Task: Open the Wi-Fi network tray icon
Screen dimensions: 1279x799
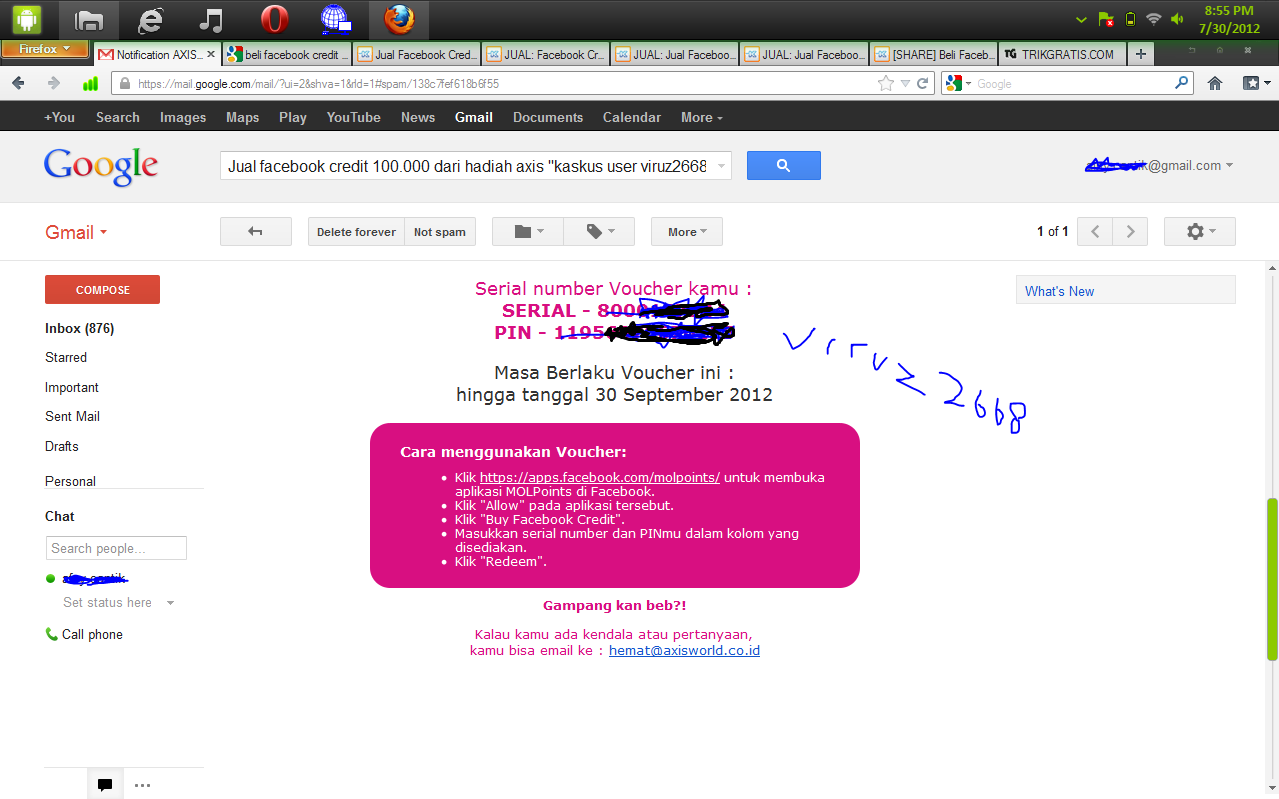Action: pyautogui.click(x=1154, y=19)
